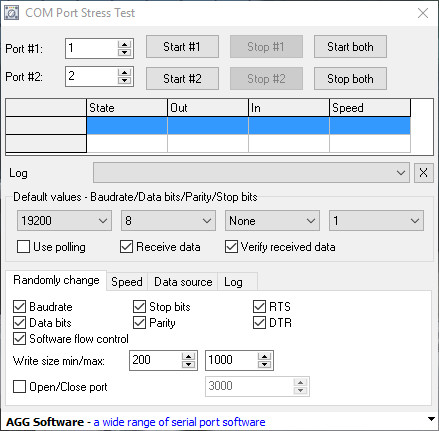The height and width of the screenshot is (431, 439).
Task: Switch to the Speed tab
Action: tap(127, 282)
